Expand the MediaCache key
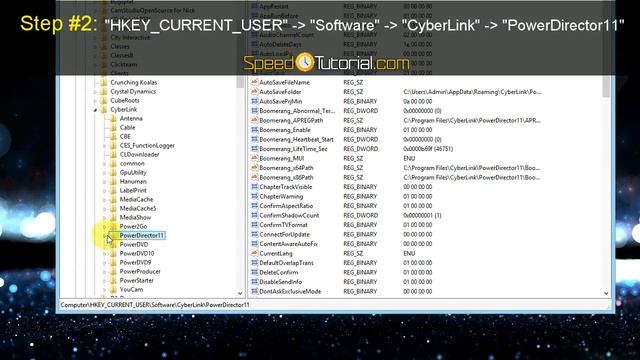640x360 pixels. click(105, 200)
